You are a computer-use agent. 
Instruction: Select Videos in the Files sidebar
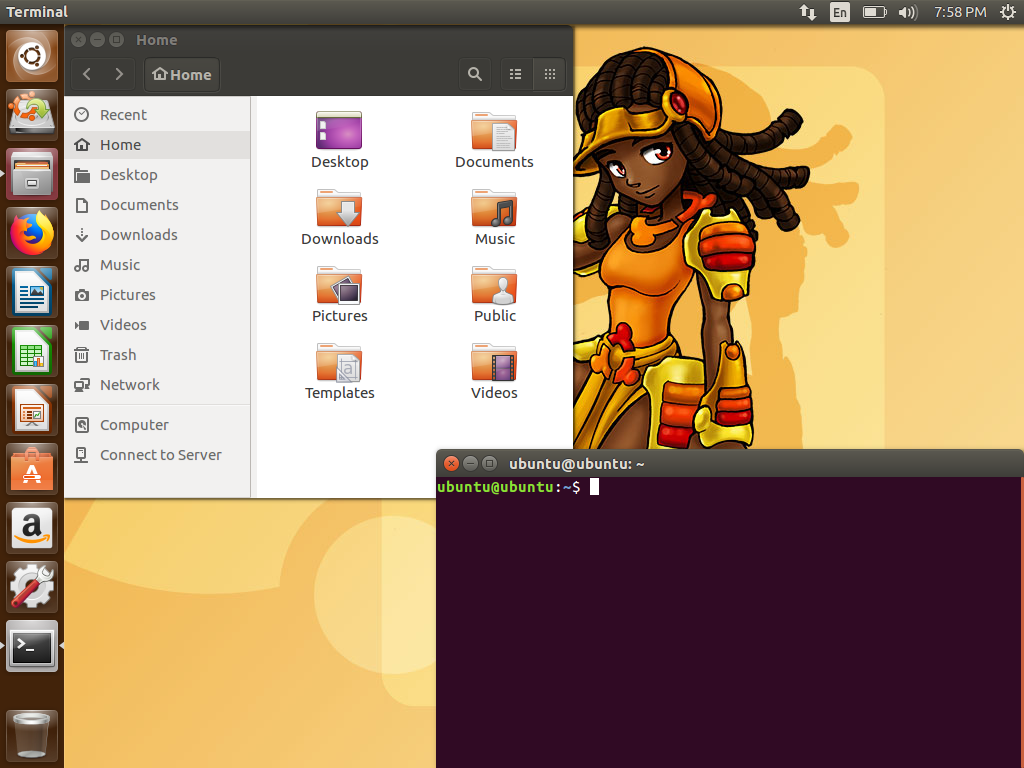pyautogui.click(x=157, y=325)
